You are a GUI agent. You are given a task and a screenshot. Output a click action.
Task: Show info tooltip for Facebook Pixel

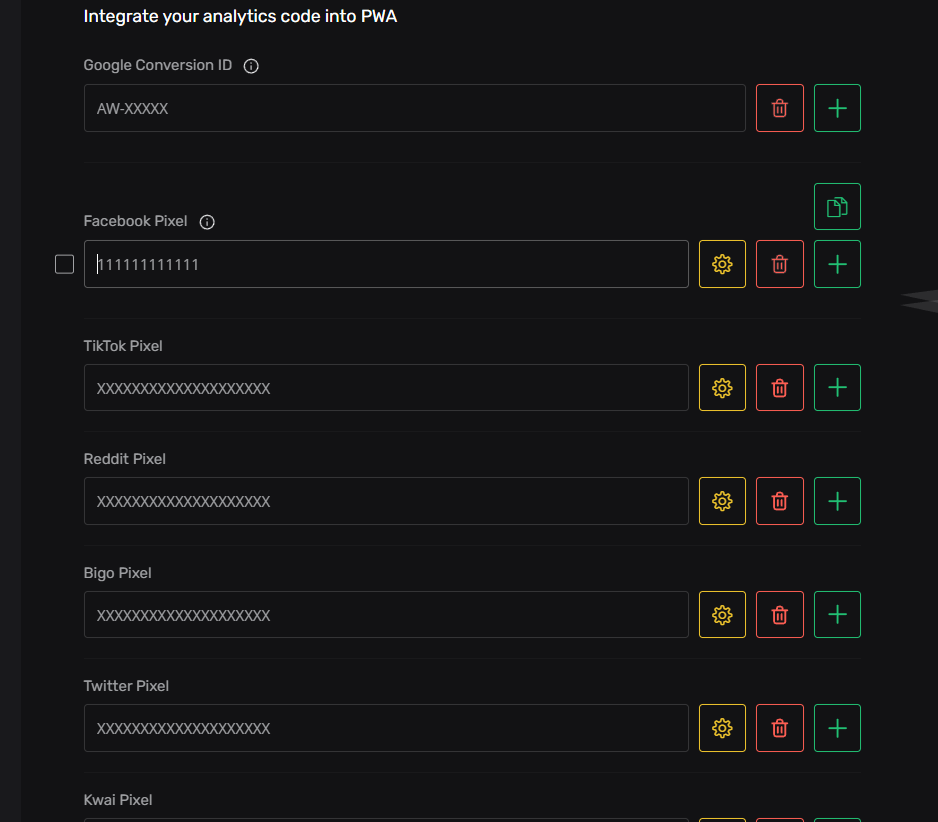(x=207, y=222)
